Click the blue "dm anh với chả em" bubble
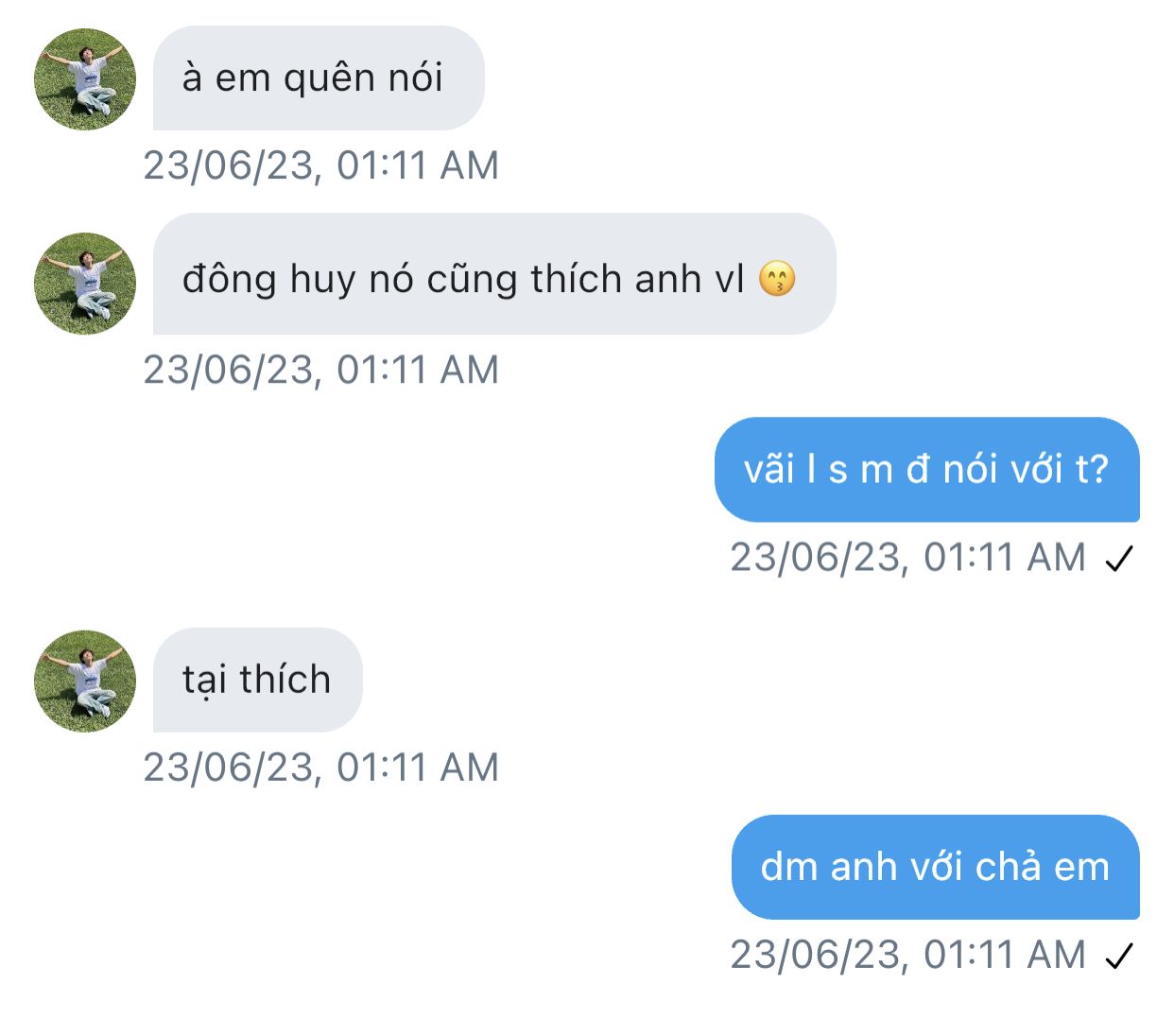This screenshot has width=1174, height=1036. coord(935,867)
